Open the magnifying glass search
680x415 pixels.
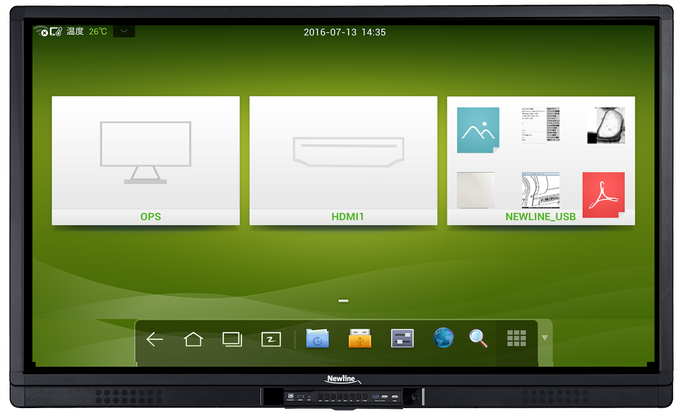coord(478,338)
